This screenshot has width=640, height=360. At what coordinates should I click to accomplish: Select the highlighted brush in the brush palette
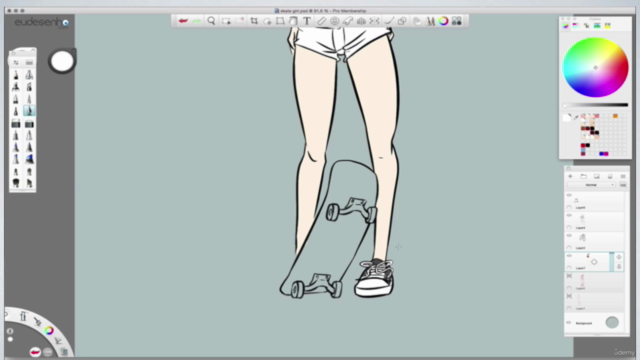pyautogui.click(x=29, y=111)
